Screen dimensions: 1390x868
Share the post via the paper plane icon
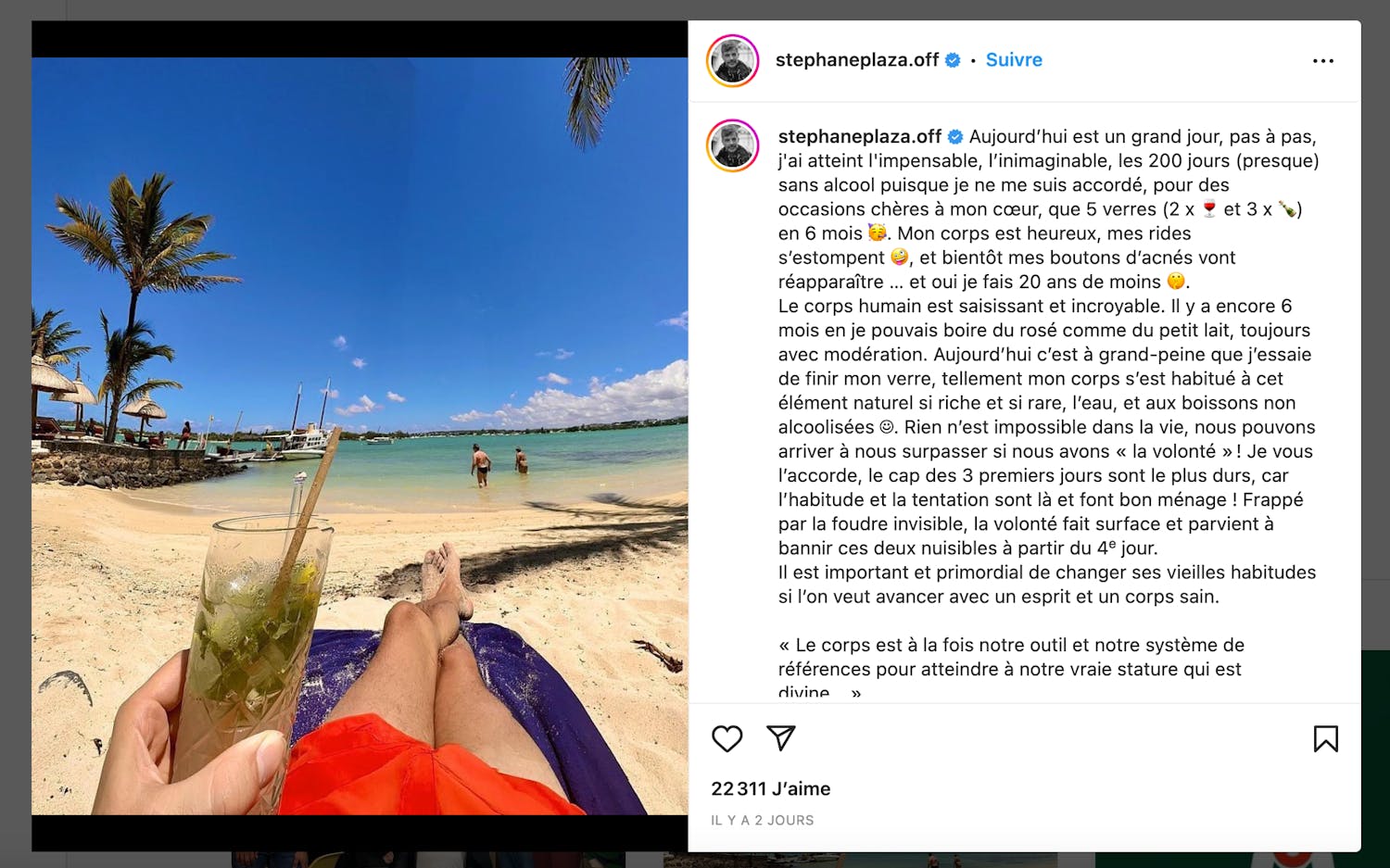(781, 737)
